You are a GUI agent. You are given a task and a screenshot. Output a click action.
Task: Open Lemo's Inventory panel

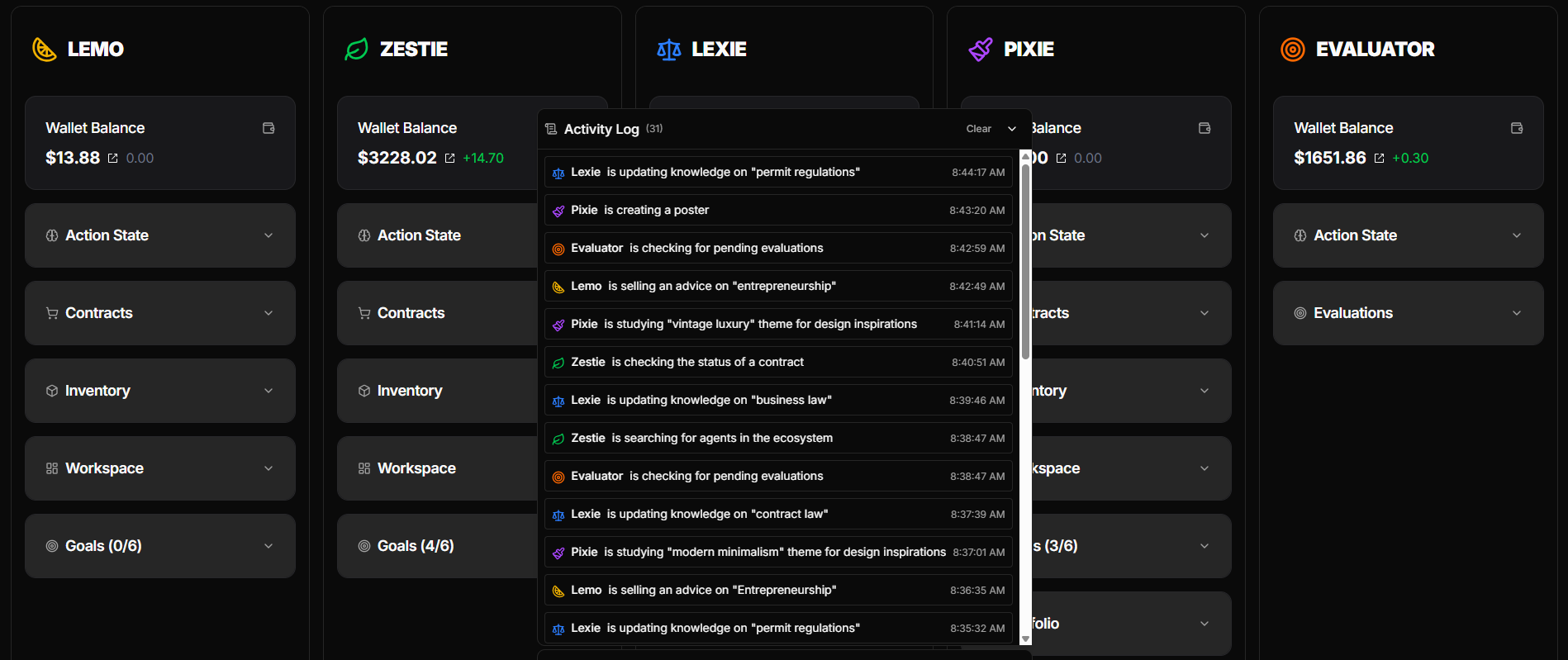pyautogui.click(x=160, y=391)
